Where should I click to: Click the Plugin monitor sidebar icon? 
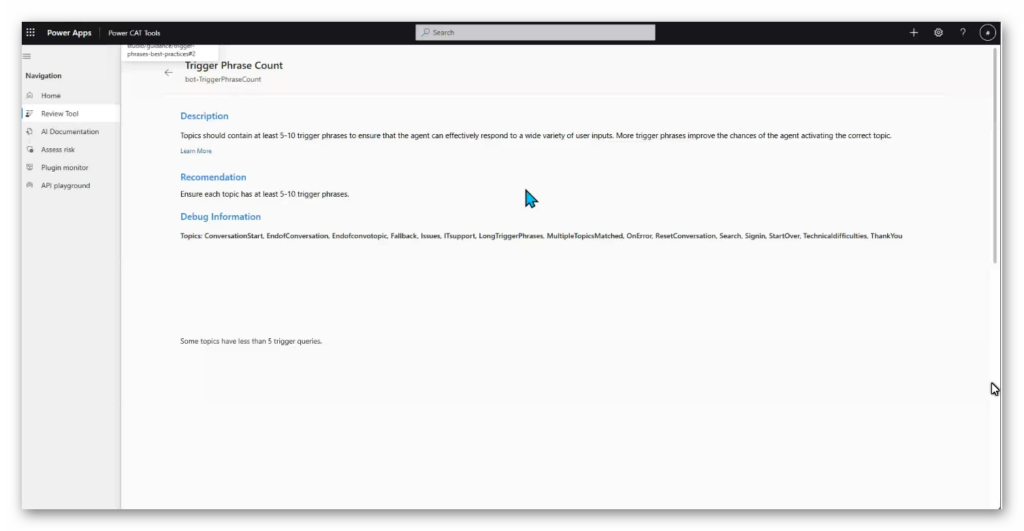pos(29,167)
